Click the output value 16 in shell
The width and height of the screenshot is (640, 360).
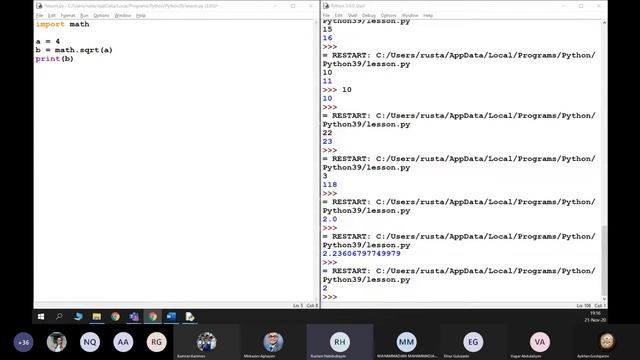coord(327,38)
